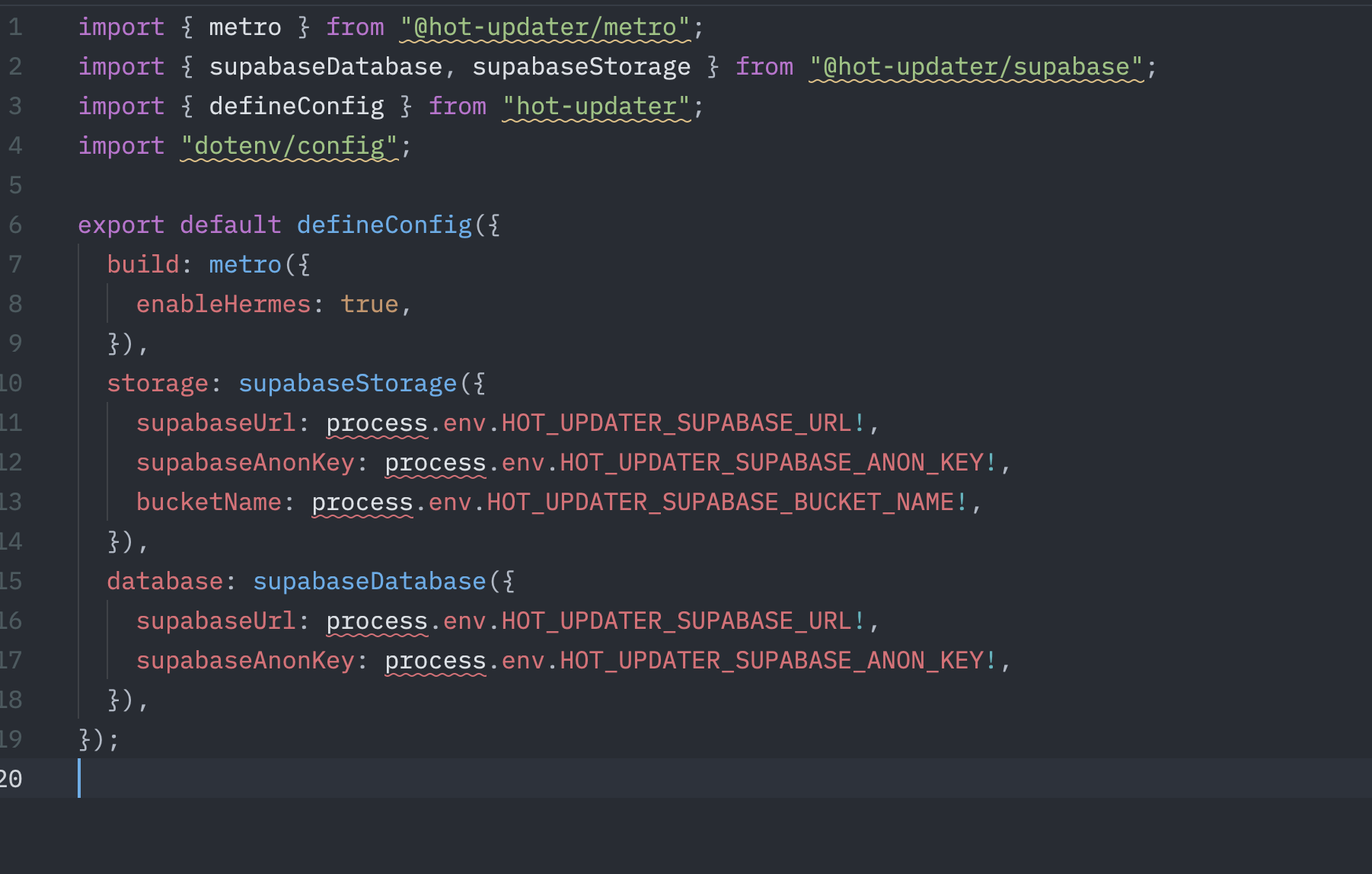Click line number 9 in the gutter
1372x874 pixels.
[x=15, y=344]
